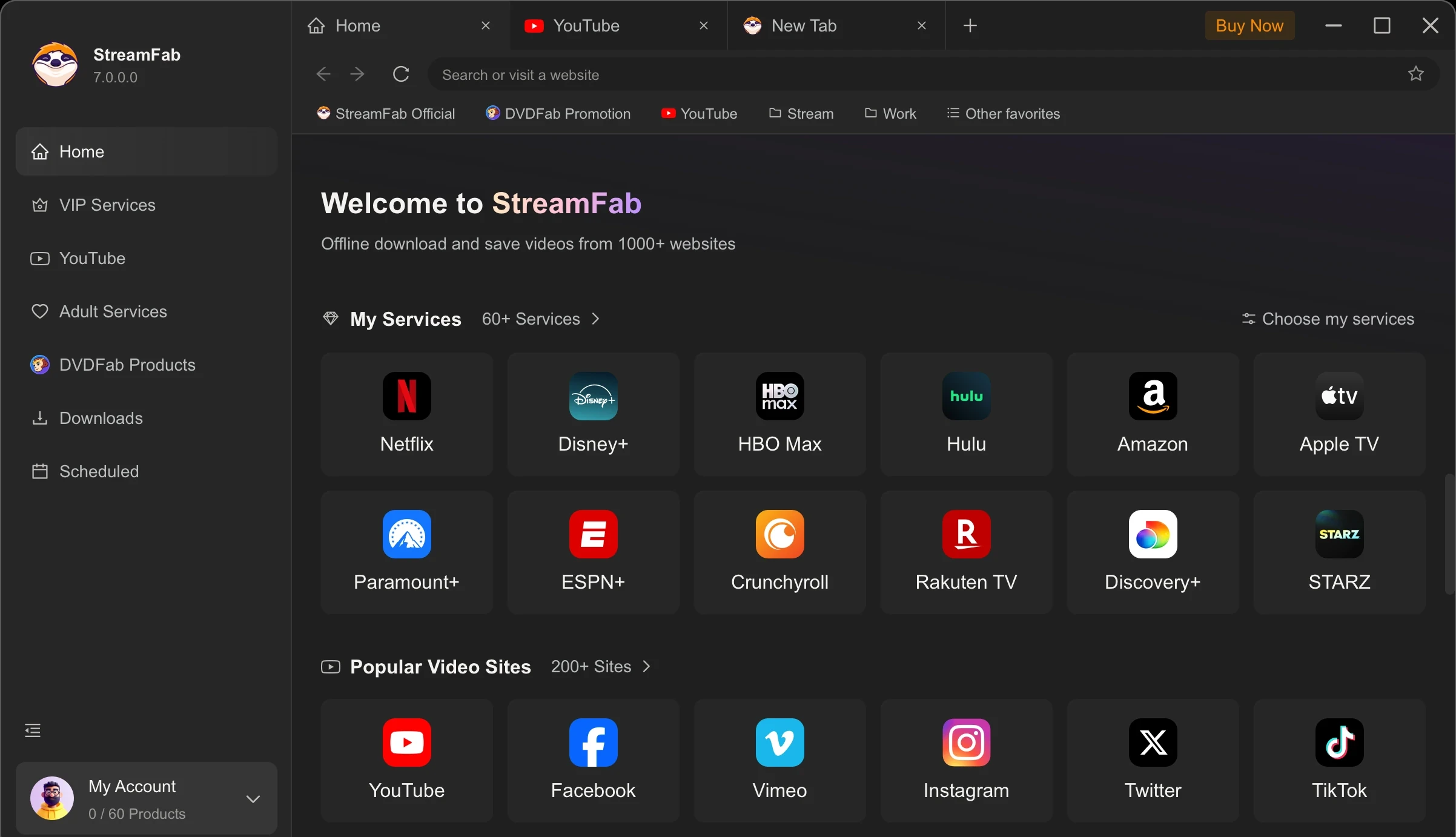
Task: Go to YouTube in the sidebar
Action: tap(147, 258)
